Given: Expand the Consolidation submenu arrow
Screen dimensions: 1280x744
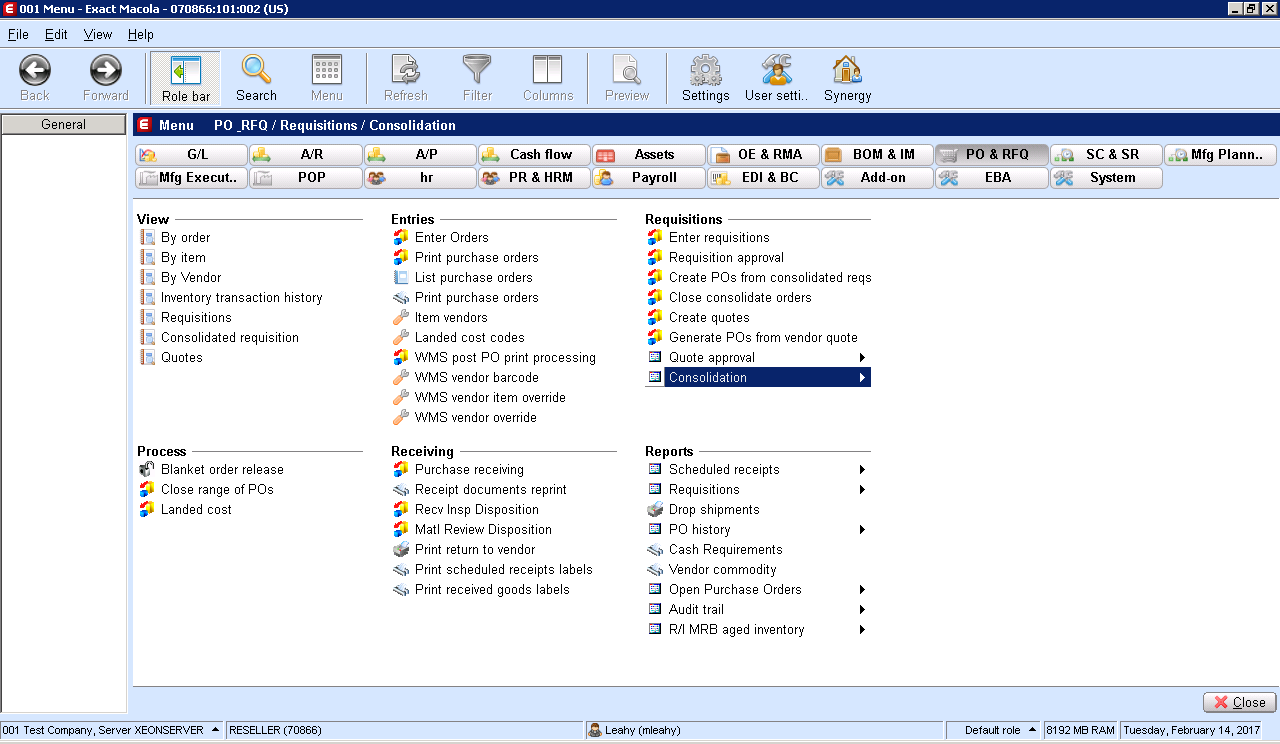Looking at the screenshot, I should pos(862,377).
